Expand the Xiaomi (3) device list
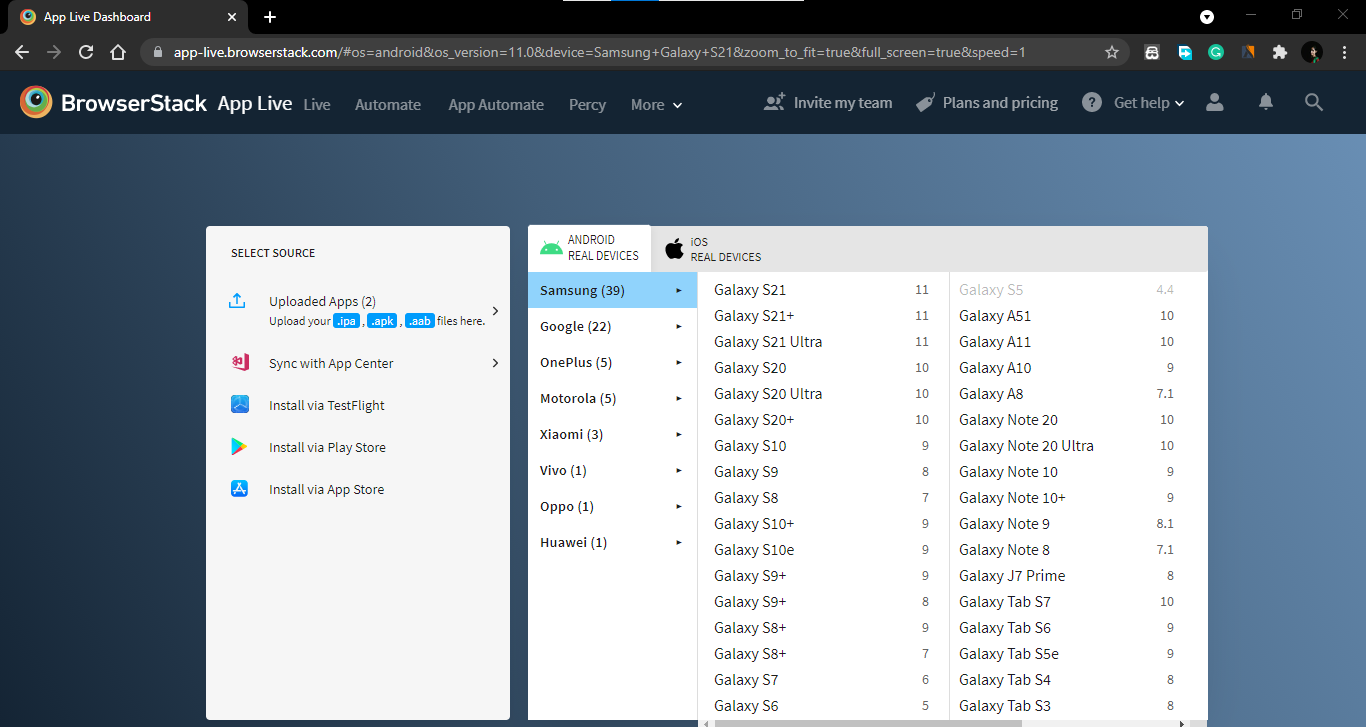 point(612,434)
